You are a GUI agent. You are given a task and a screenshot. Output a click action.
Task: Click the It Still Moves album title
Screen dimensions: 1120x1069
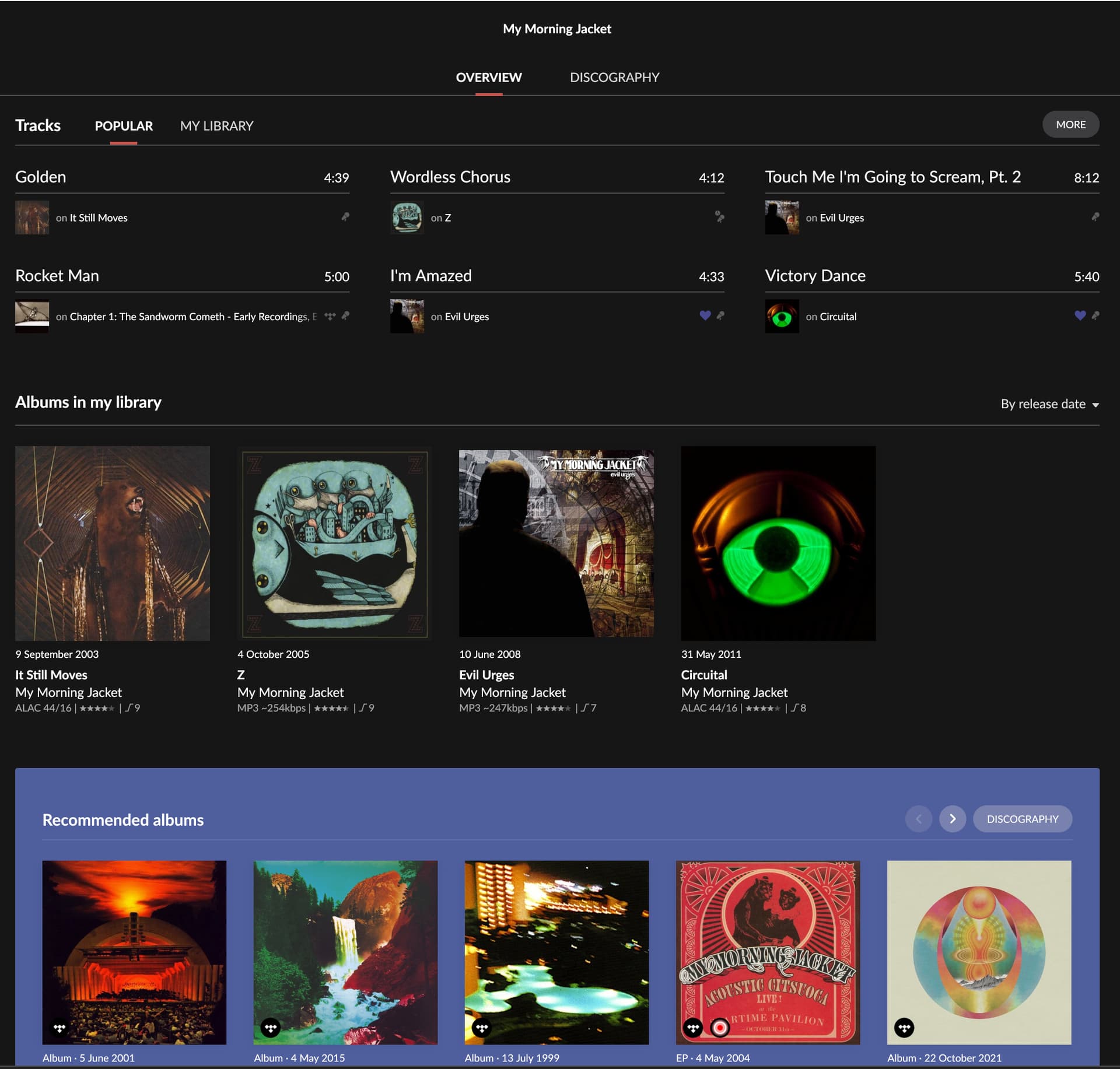(x=51, y=675)
